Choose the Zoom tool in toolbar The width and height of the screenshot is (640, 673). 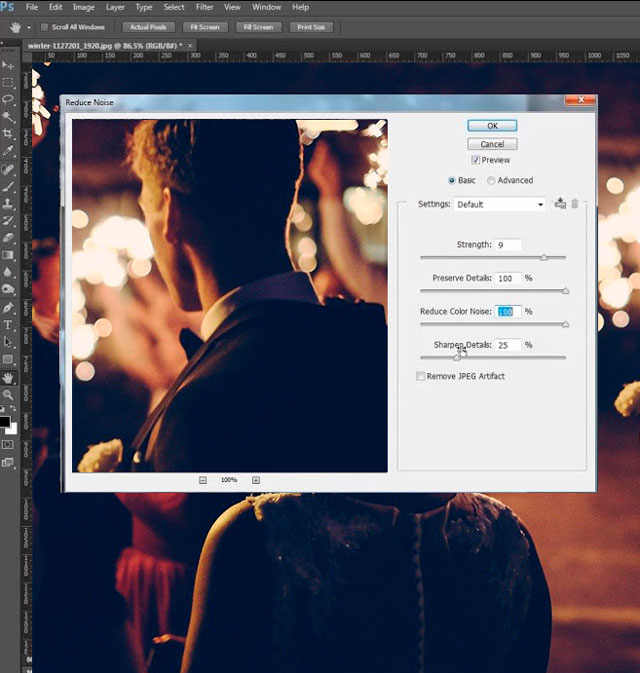[8, 396]
